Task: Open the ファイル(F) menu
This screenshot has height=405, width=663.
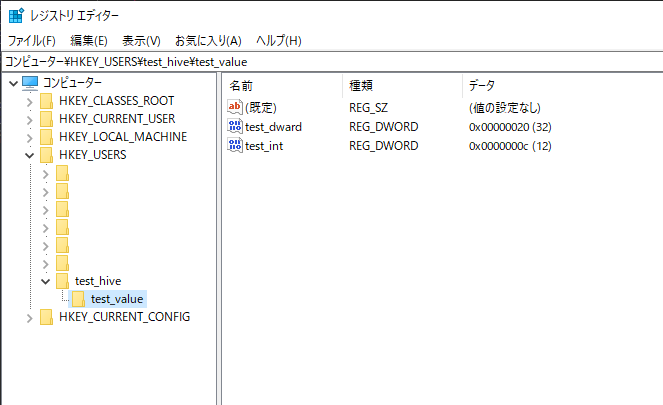Action: [x=32, y=41]
